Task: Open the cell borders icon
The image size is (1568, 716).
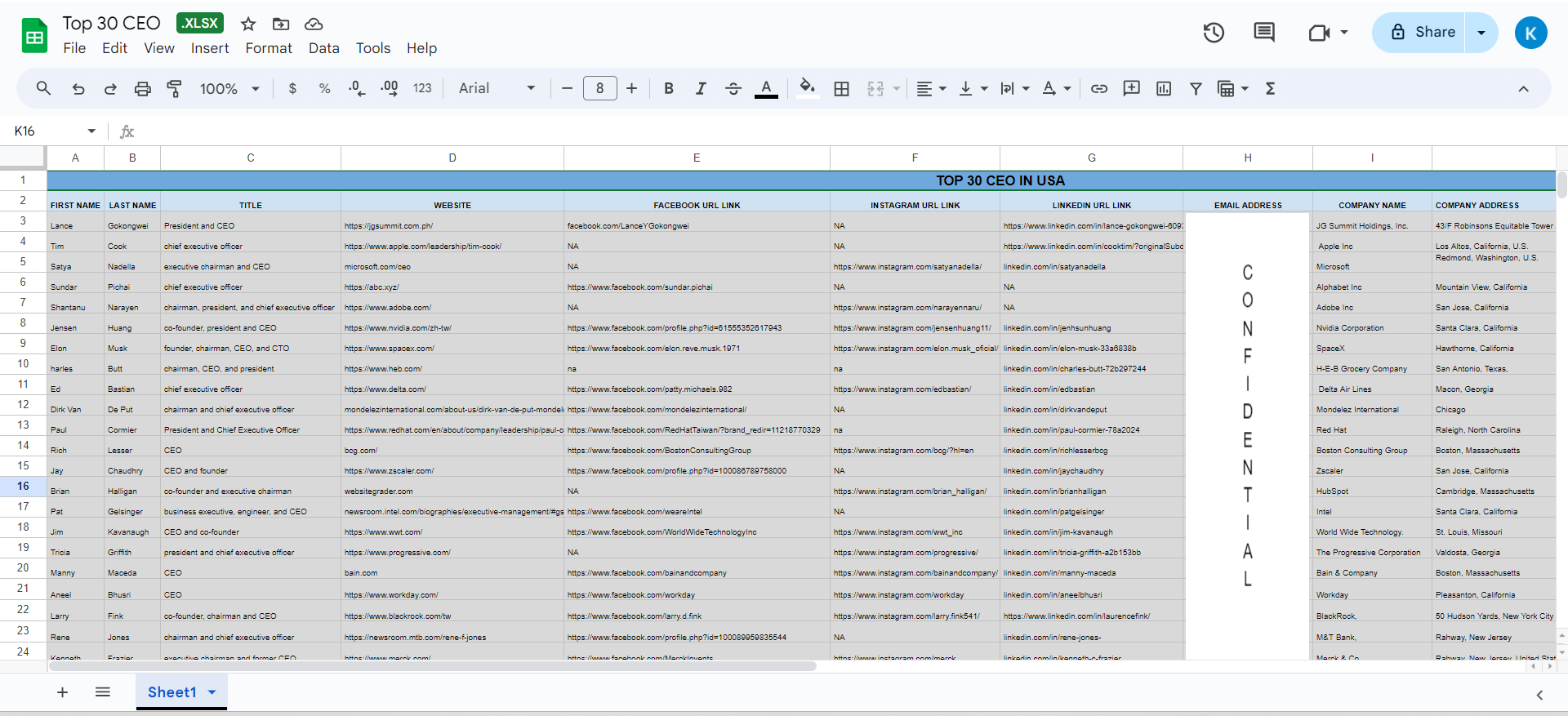Action: pyautogui.click(x=841, y=88)
